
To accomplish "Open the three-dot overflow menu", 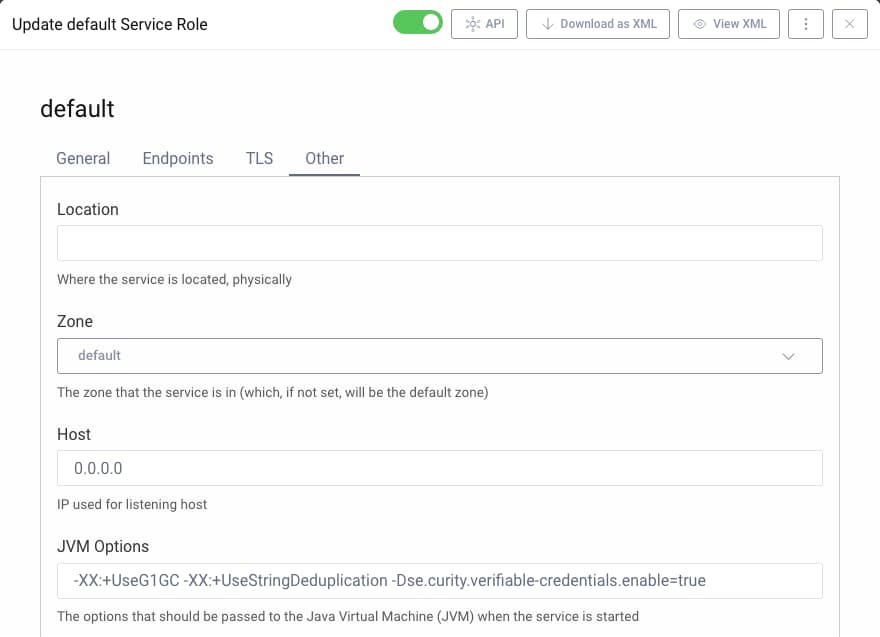I will [x=806, y=24].
